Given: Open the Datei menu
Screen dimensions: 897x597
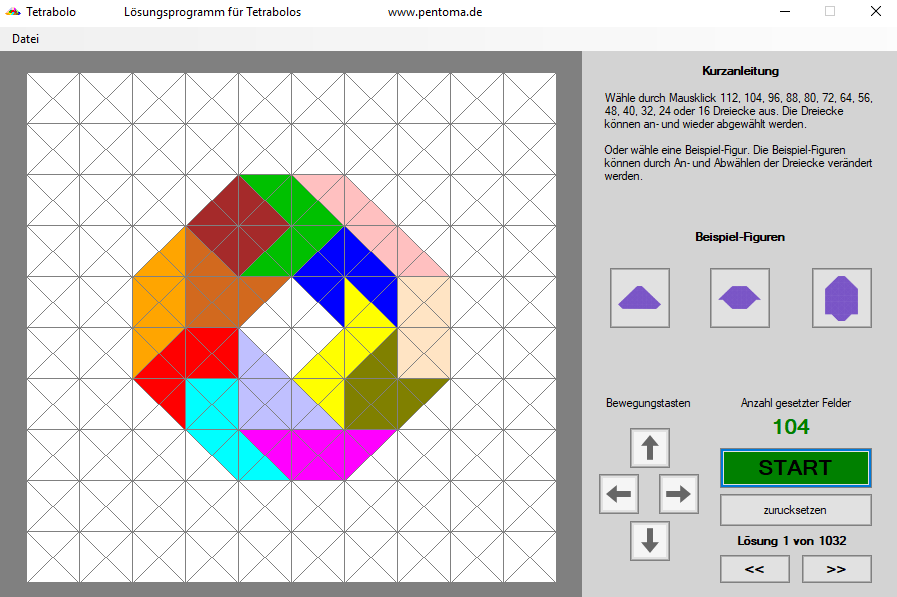Looking at the screenshot, I should (26, 39).
